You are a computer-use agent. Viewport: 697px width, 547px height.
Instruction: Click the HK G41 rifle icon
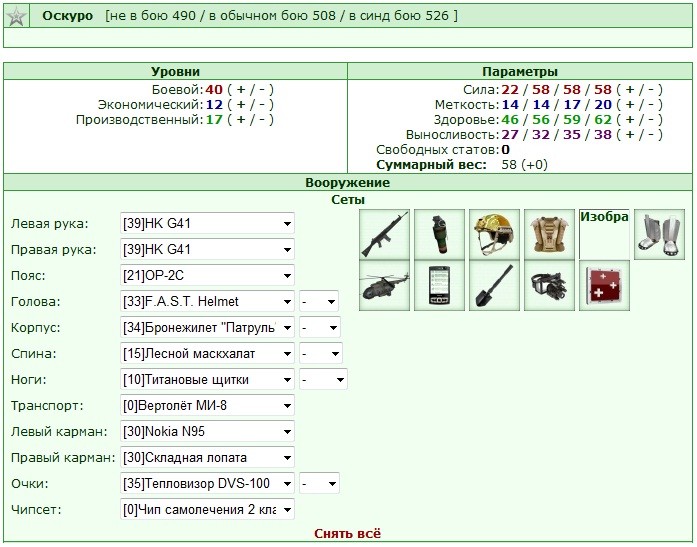pyautogui.click(x=385, y=235)
